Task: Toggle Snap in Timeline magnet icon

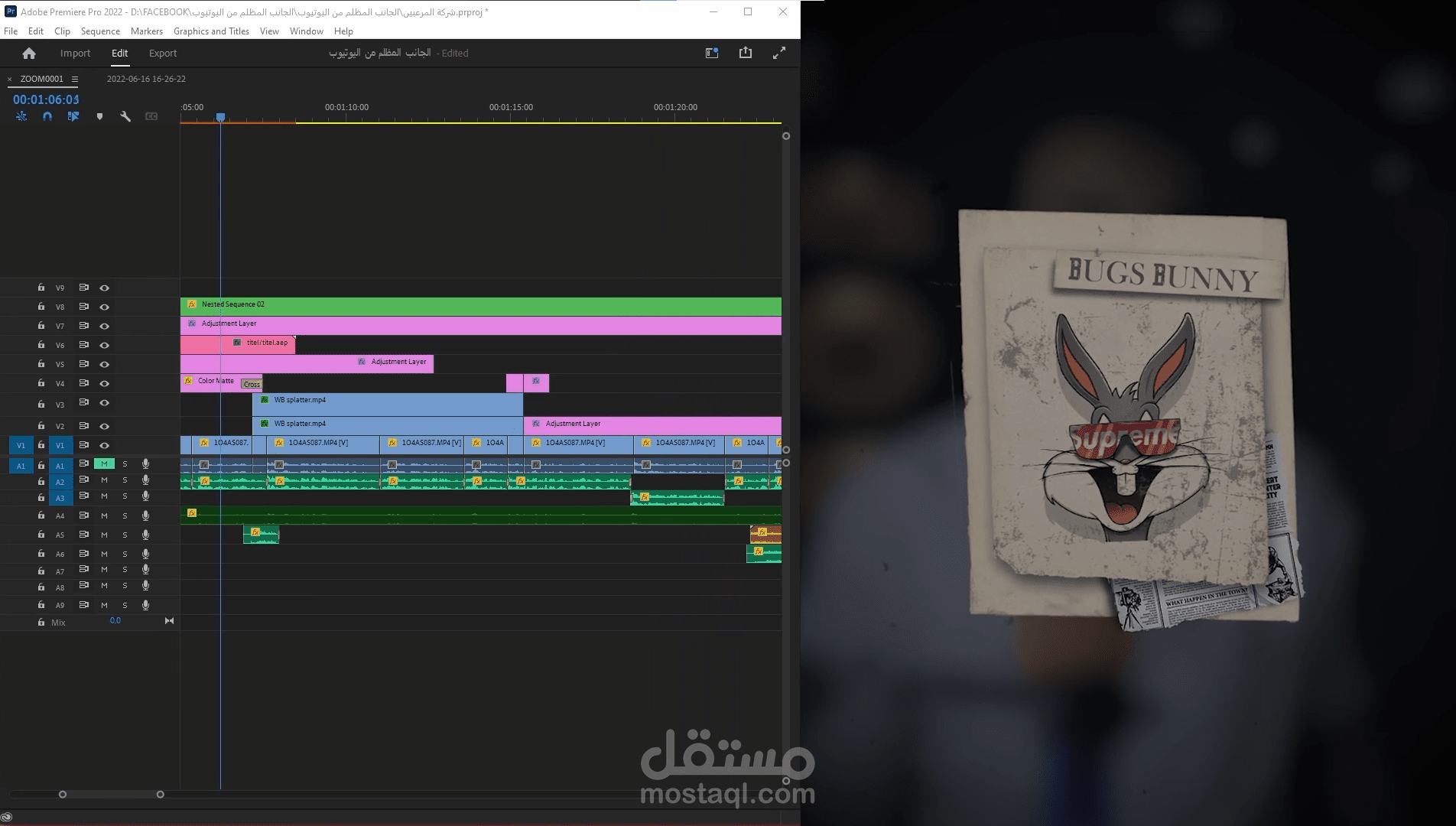Action: point(47,116)
